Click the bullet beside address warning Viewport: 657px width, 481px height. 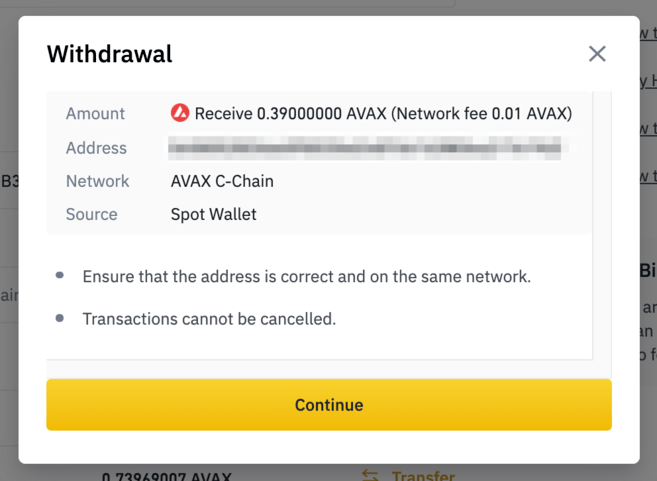(x=60, y=275)
